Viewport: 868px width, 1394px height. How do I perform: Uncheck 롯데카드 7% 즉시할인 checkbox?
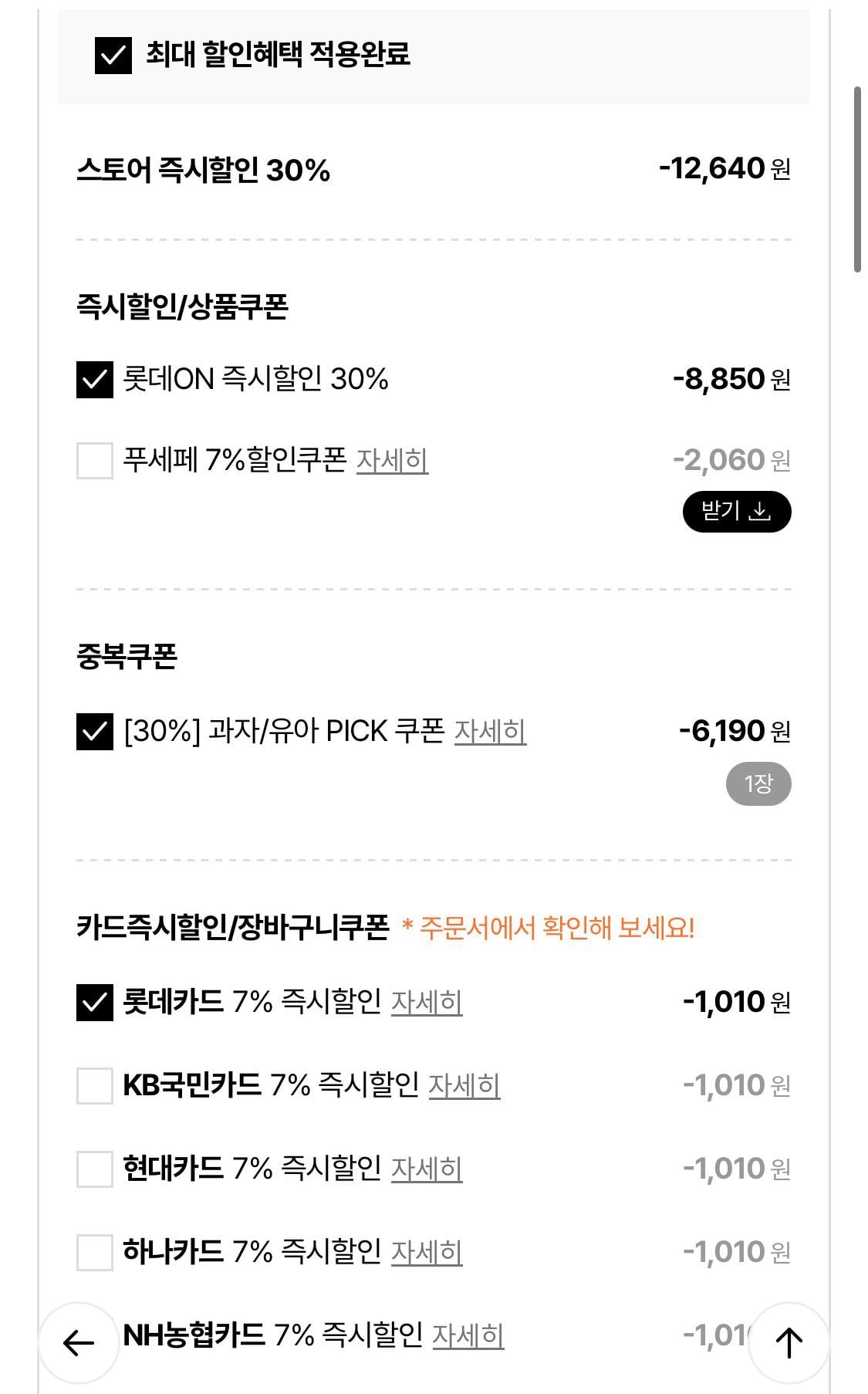[x=95, y=1003]
